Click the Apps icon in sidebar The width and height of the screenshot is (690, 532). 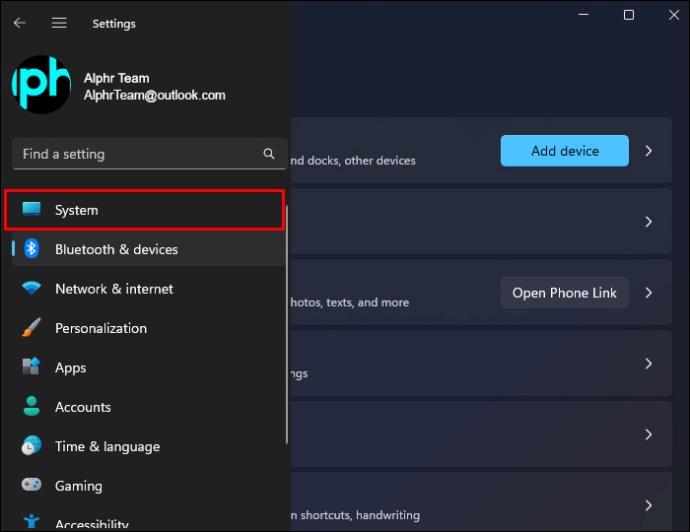(31, 367)
